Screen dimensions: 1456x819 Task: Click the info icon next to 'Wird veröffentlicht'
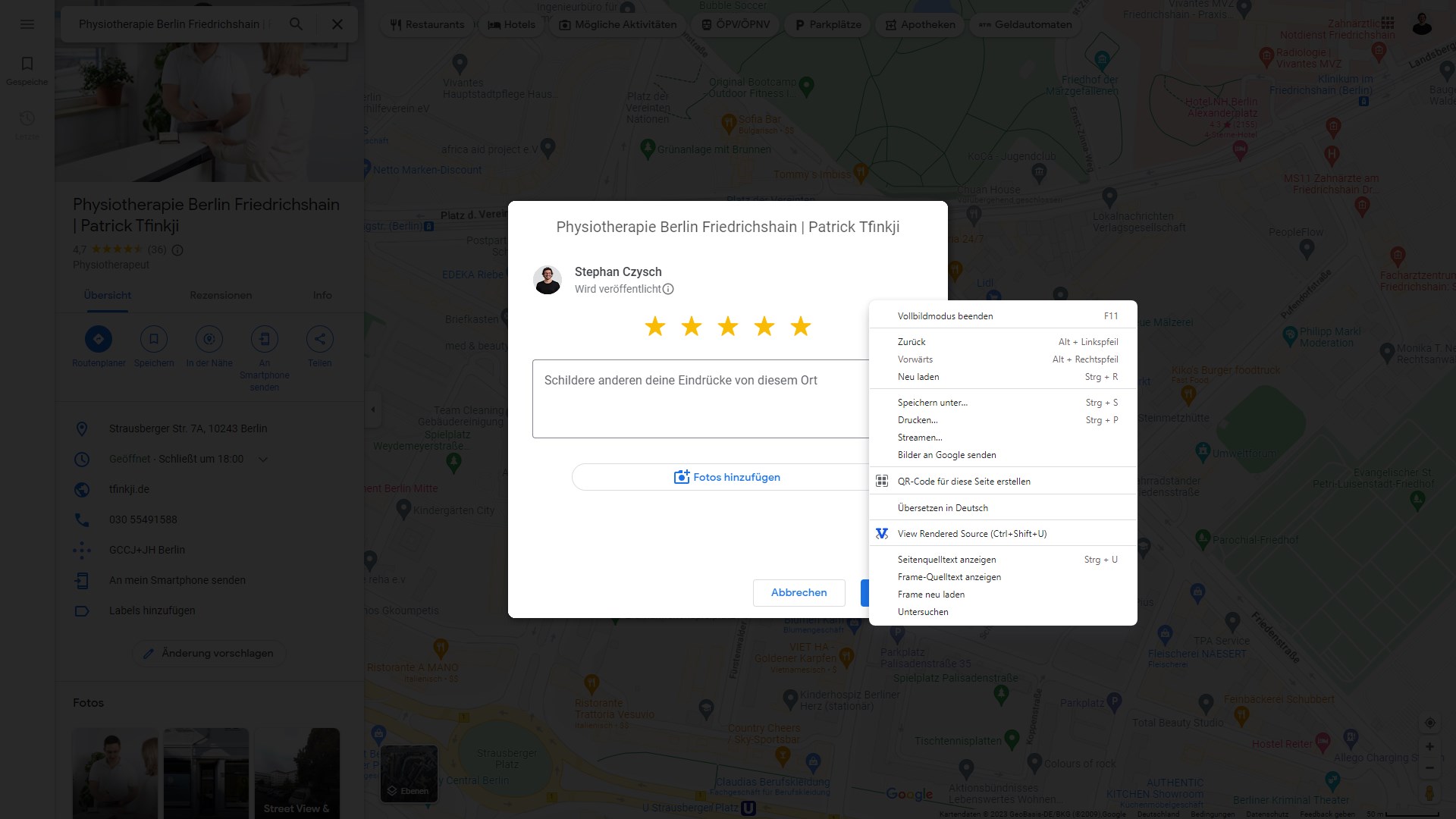coord(668,289)
